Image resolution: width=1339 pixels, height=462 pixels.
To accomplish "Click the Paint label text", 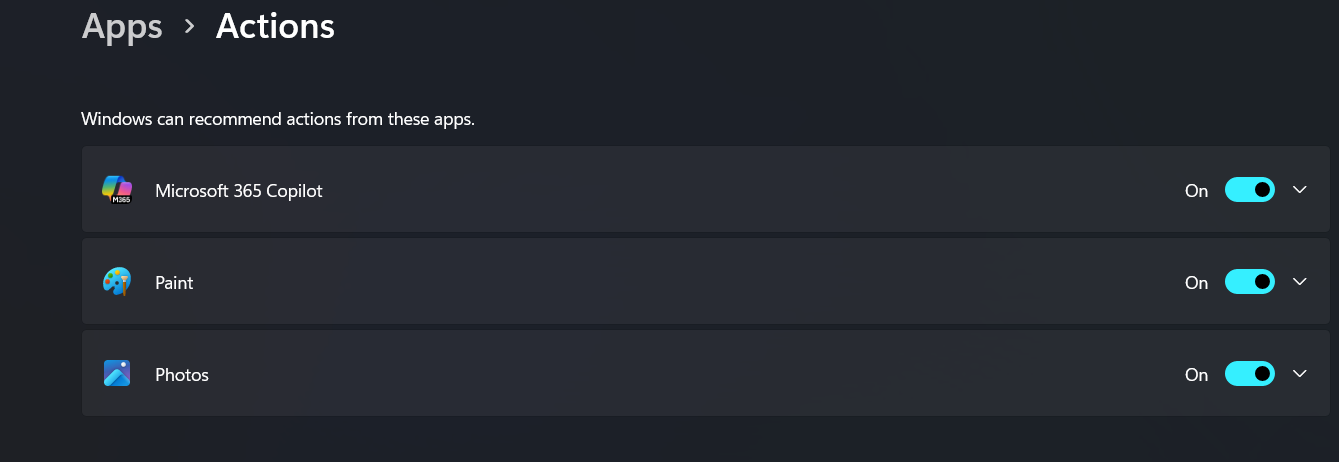I will coord(174,283).
